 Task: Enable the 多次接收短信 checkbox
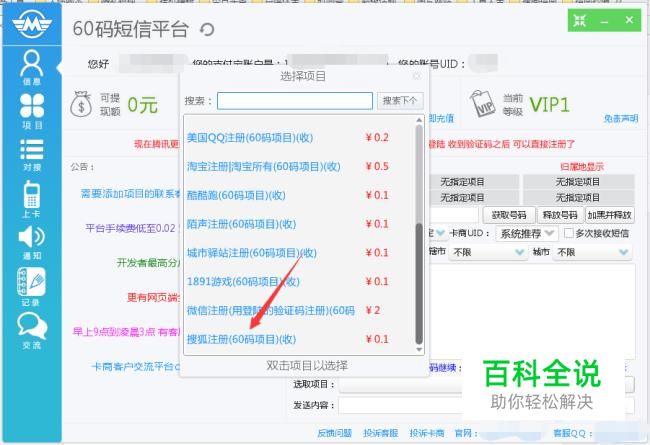click(x=569, y=233)
